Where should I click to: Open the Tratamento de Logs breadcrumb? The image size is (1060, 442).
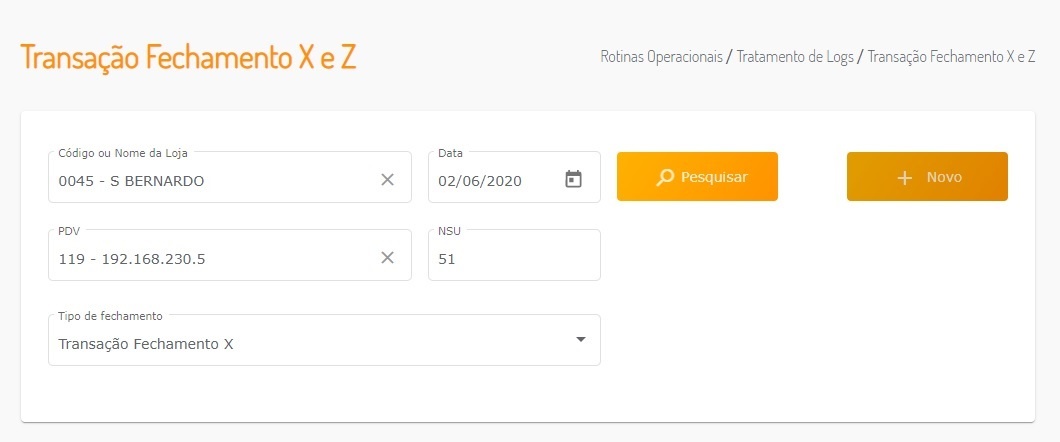coord(795,57)
